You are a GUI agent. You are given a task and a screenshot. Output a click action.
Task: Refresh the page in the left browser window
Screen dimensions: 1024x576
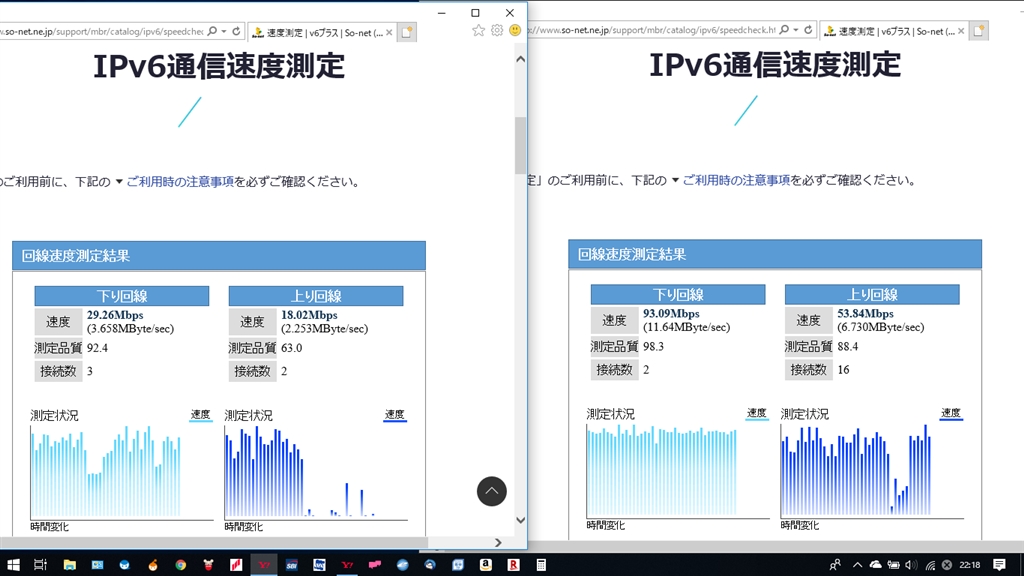[236, 31]
